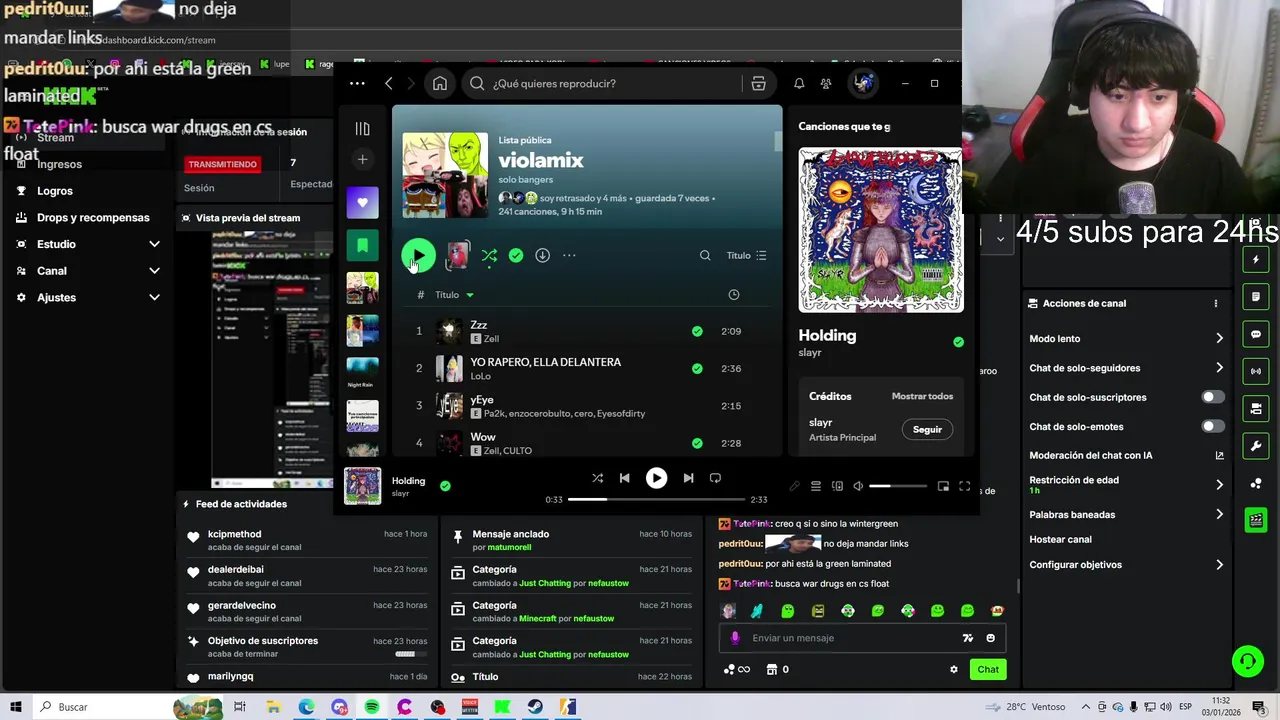Image resolution: width=1280 pixels, height=720 pixels.
Task: Sort by duration clock column
Action: (x=734, y=295)
